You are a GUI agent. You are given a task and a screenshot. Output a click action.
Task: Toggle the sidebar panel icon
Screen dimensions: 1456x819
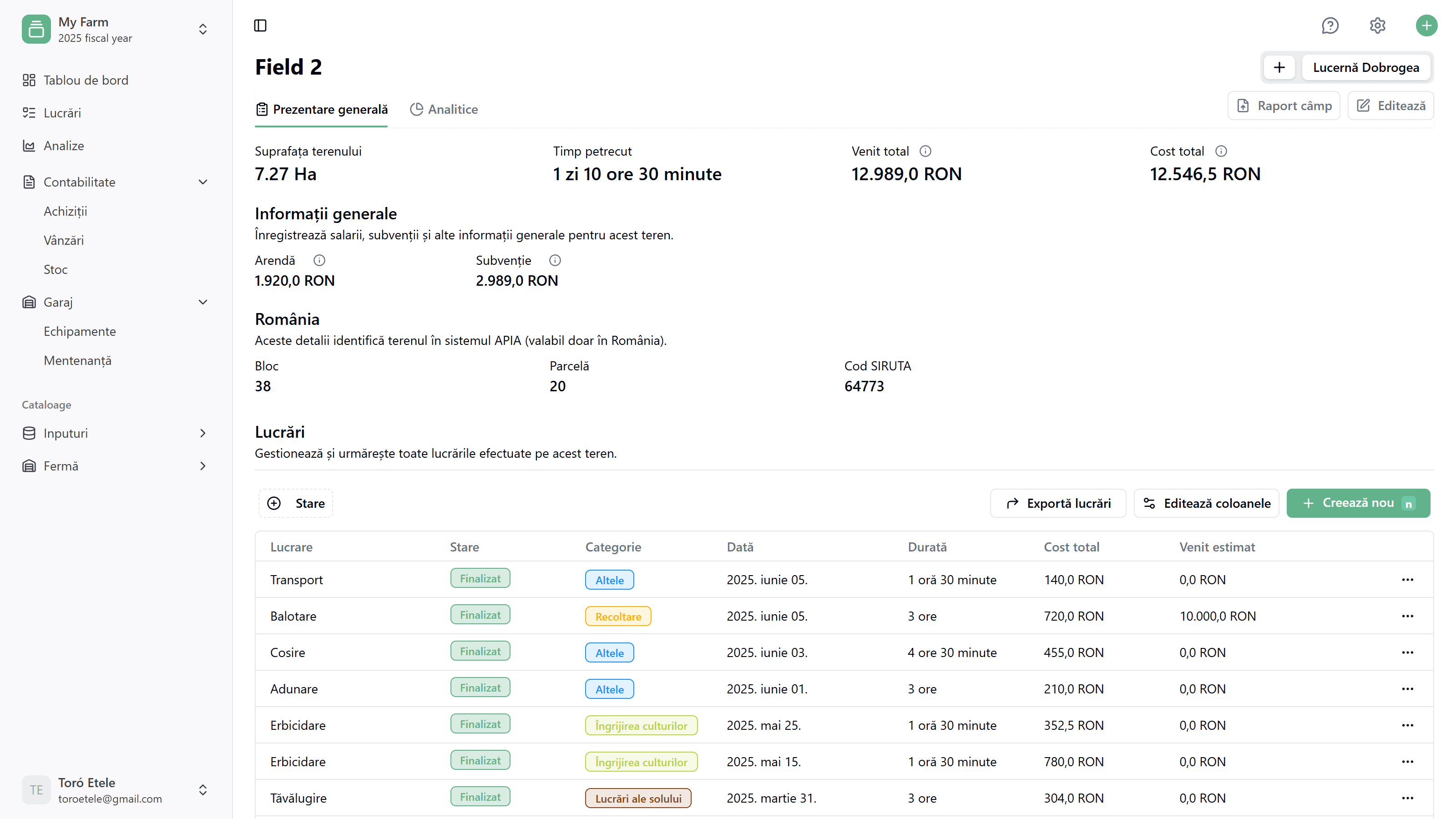(260, 25)
